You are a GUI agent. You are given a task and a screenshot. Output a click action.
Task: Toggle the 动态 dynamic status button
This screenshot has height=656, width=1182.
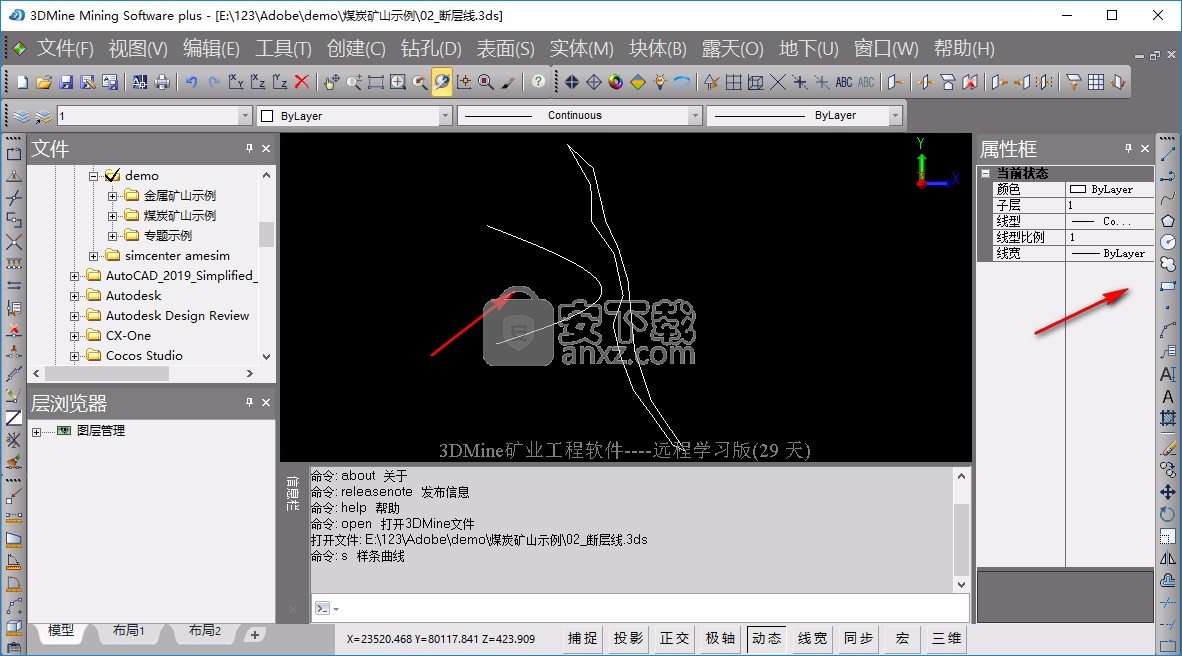pyautogui.click(x=767, y=639)
